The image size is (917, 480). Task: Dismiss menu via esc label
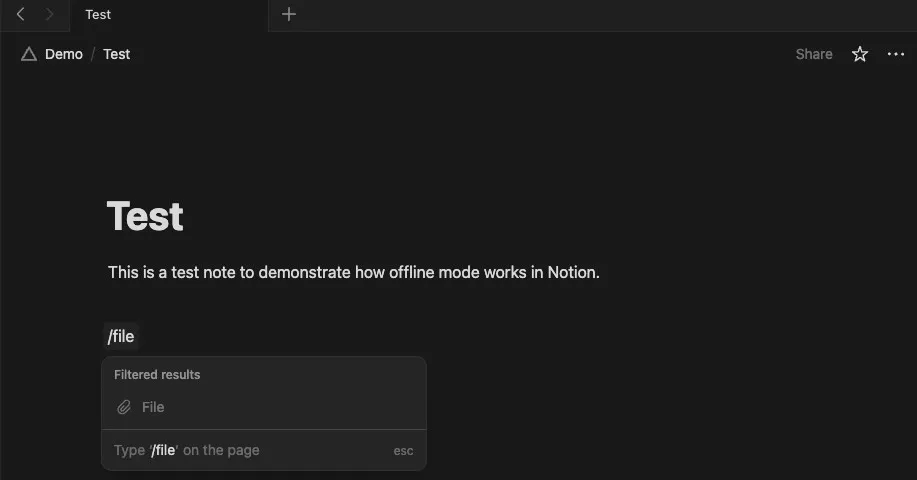[x=403, y=451]
